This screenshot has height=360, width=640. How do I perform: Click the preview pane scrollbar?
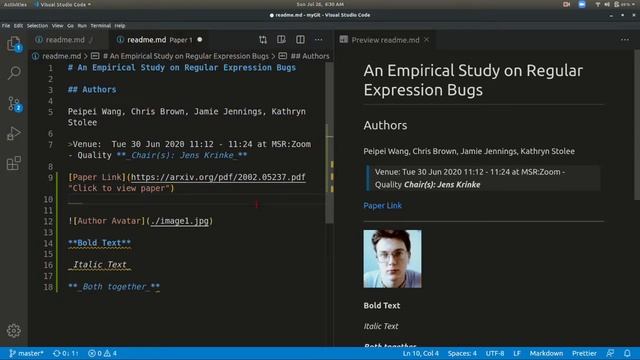pos(637,124)
